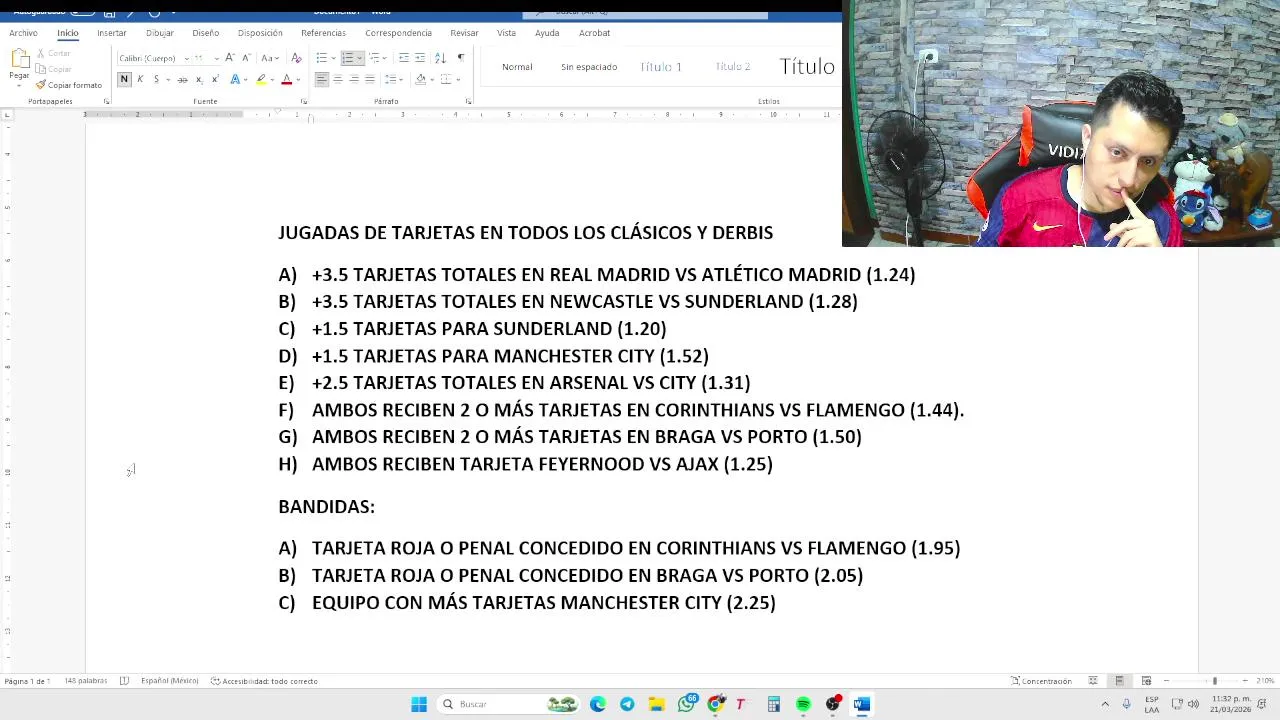The height and width of the screenshot is (720, 1280).
Task: Apply subscript formatting
Action: (x=199, y=79)
